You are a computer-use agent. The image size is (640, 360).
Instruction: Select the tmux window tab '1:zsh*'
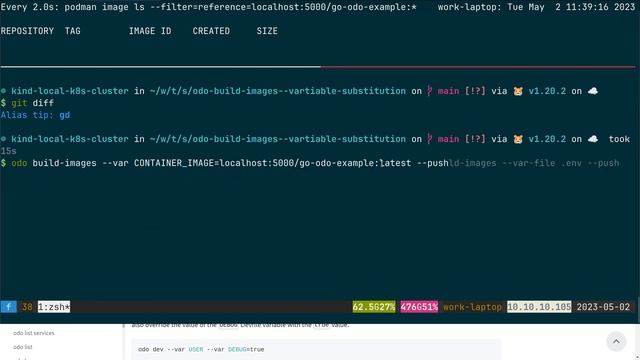(x=54, y=307)
